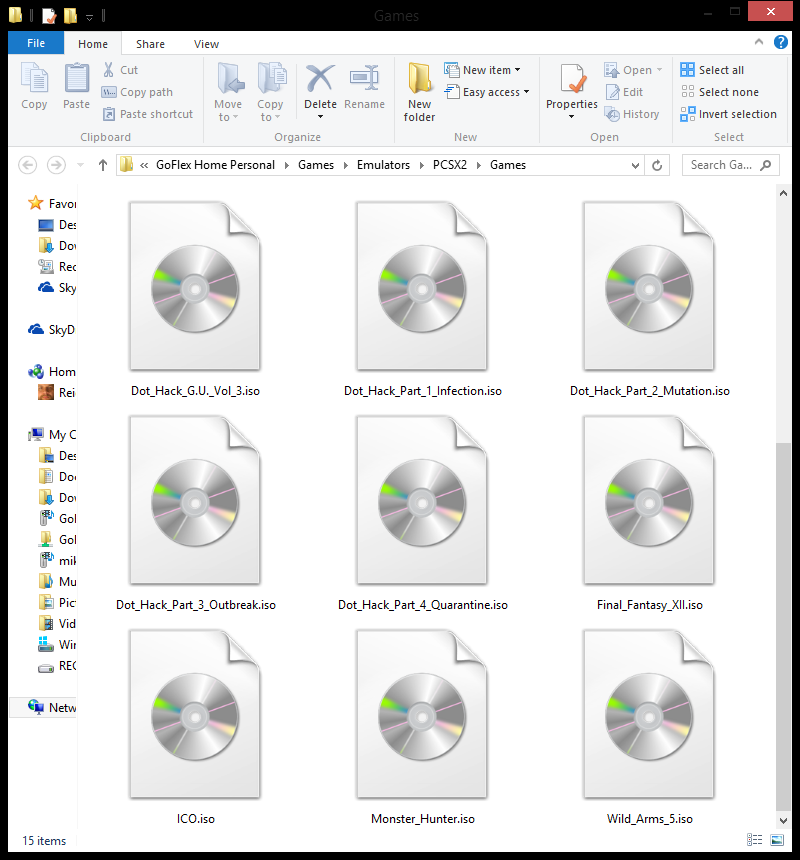Open Recent places in navigation pane
Screen dimensions: 800x860
coord(57,267)
